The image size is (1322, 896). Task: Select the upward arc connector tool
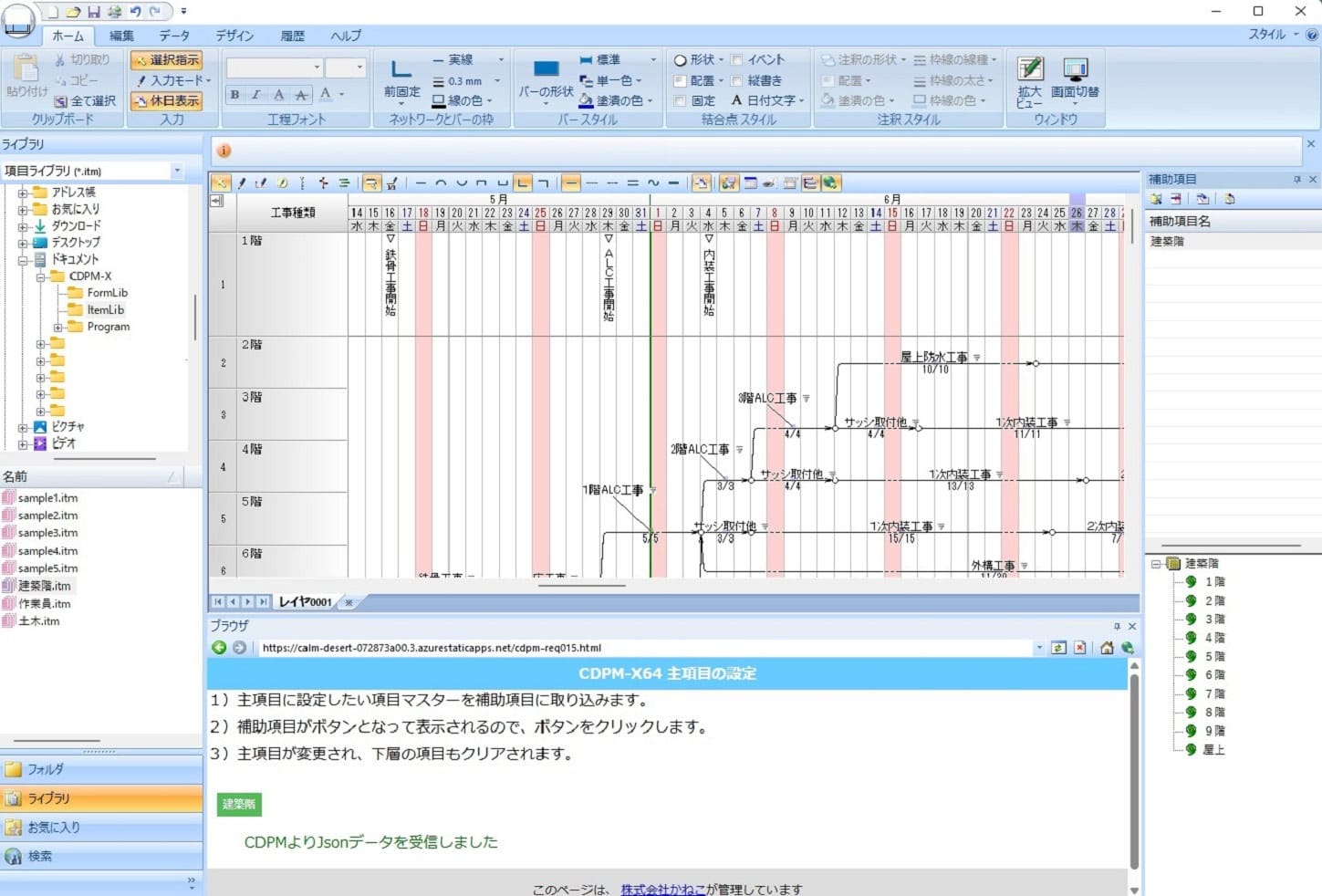tap(441, 183)
